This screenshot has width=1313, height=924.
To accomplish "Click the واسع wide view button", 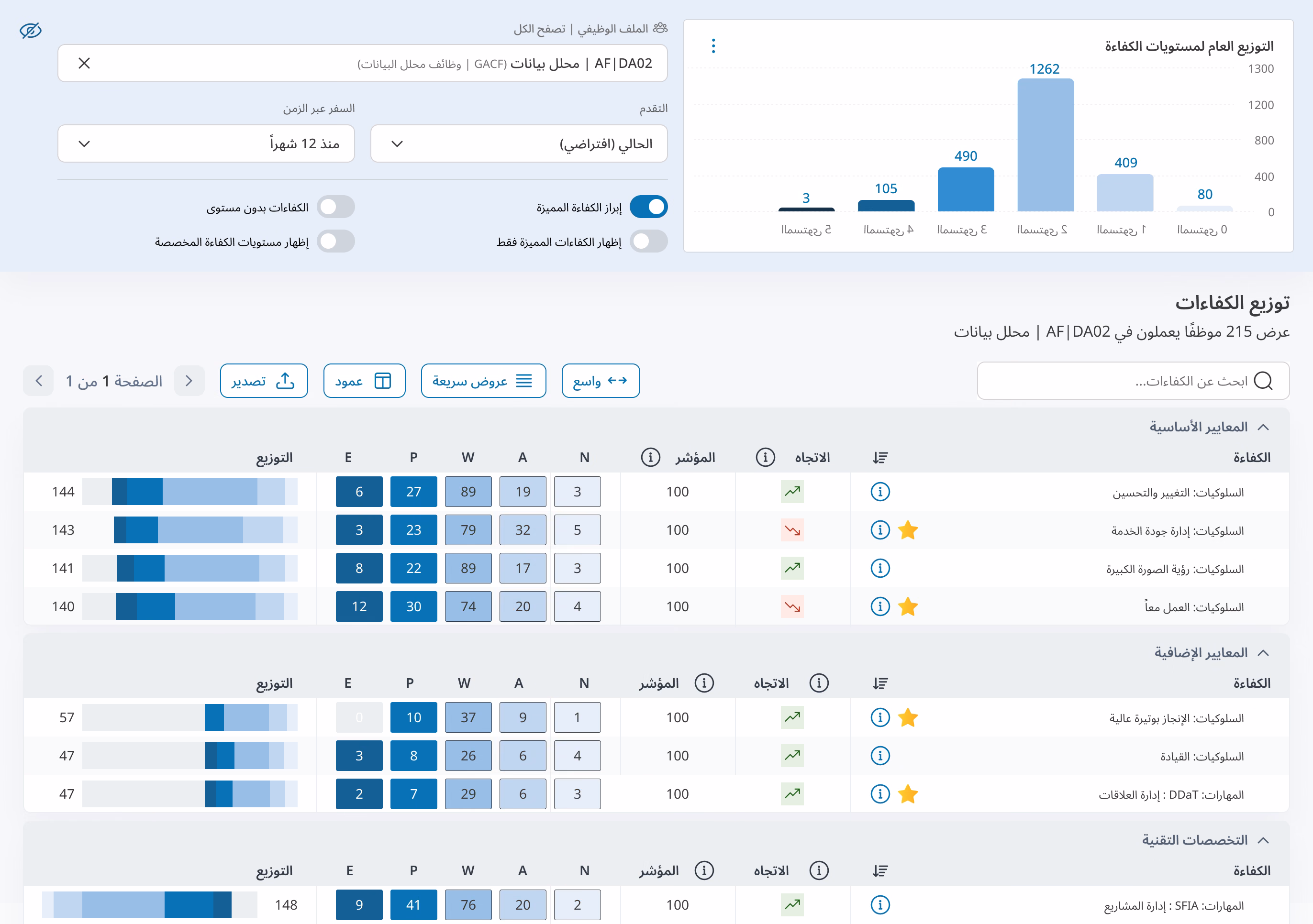I will point(601,381).
